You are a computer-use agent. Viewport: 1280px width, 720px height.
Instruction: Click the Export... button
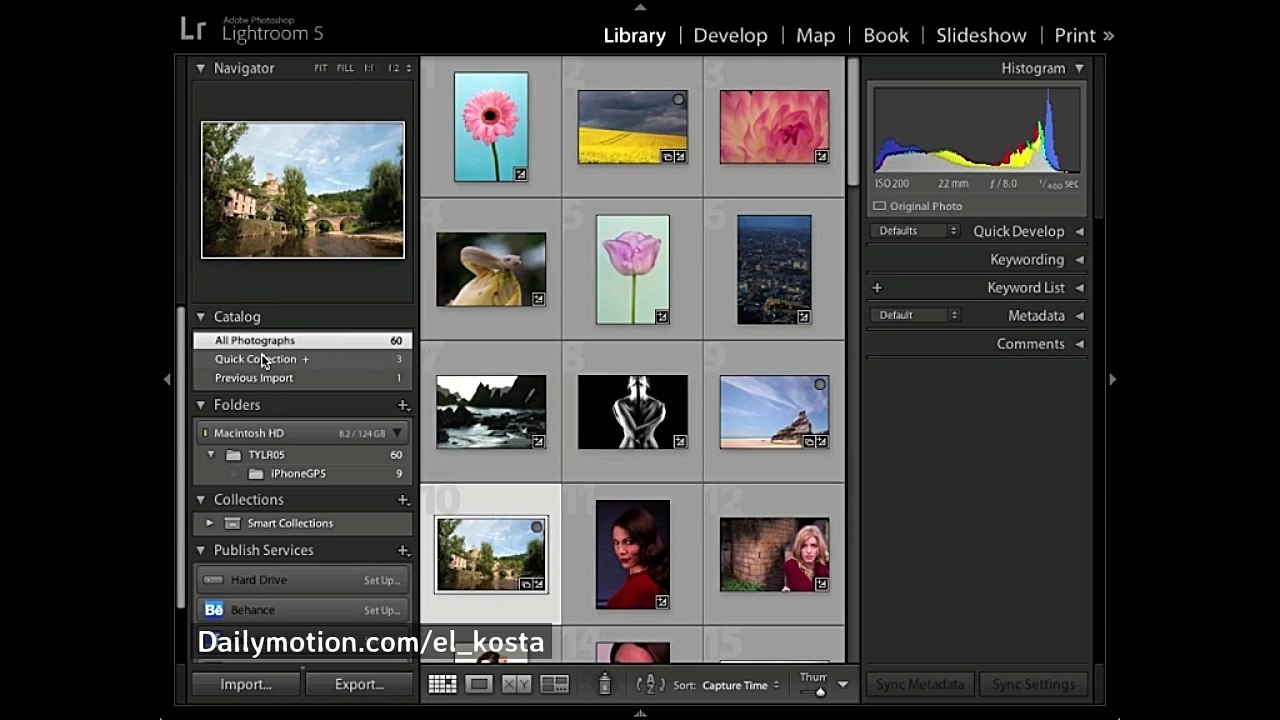359,684
